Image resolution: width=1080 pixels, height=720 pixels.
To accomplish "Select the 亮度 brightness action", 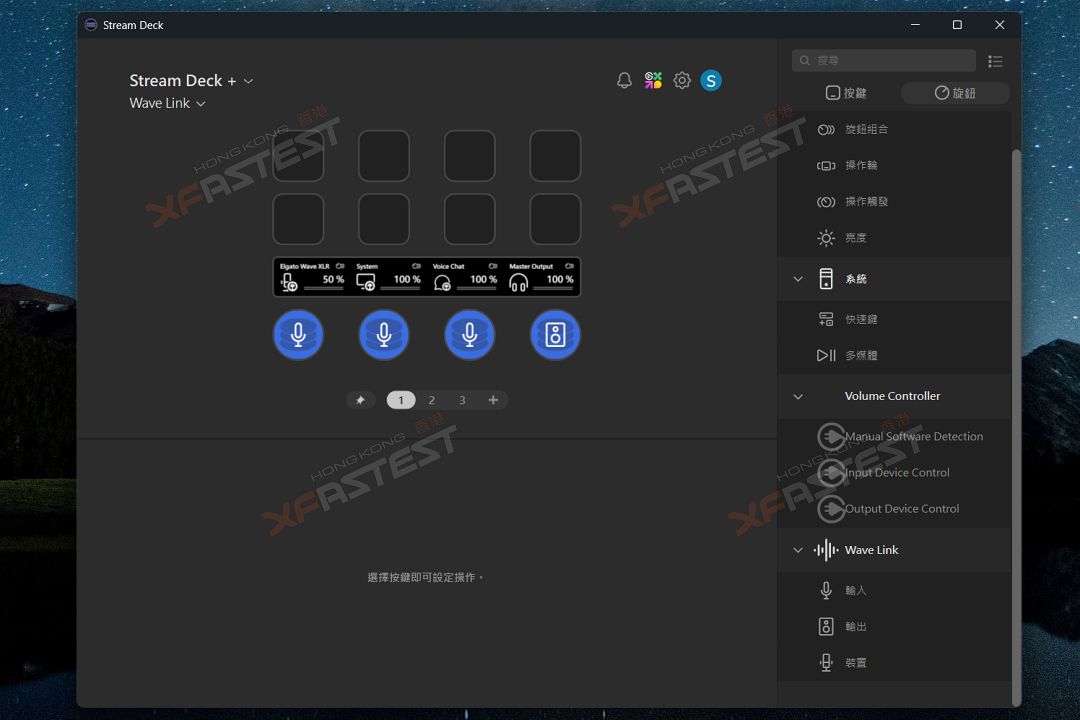I will pos(894,238).
